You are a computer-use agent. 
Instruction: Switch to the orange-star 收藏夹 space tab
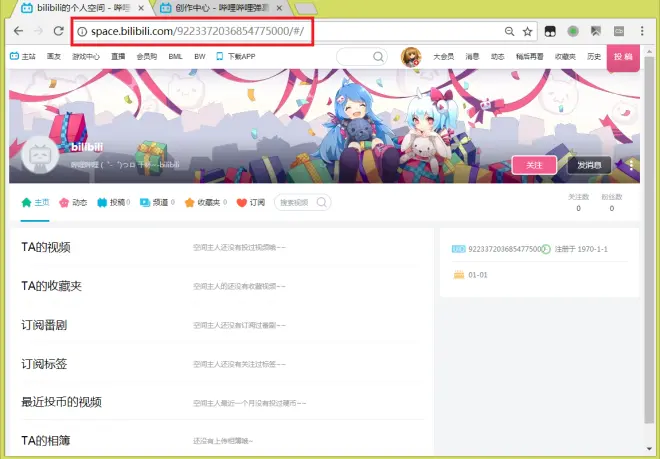(206, 203)
